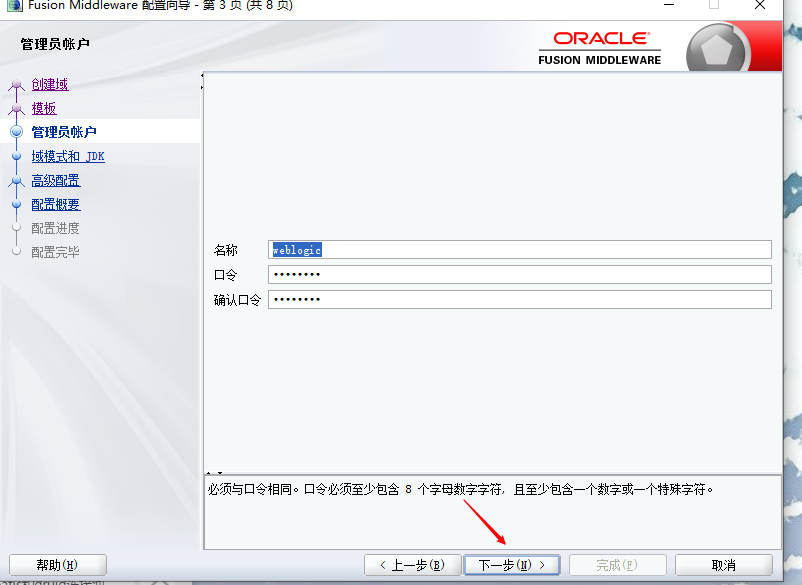Click the 域模式和 JDK step icon
This screenshot has width=802, height=585.
pyautogui.click(x=14, y=156)
